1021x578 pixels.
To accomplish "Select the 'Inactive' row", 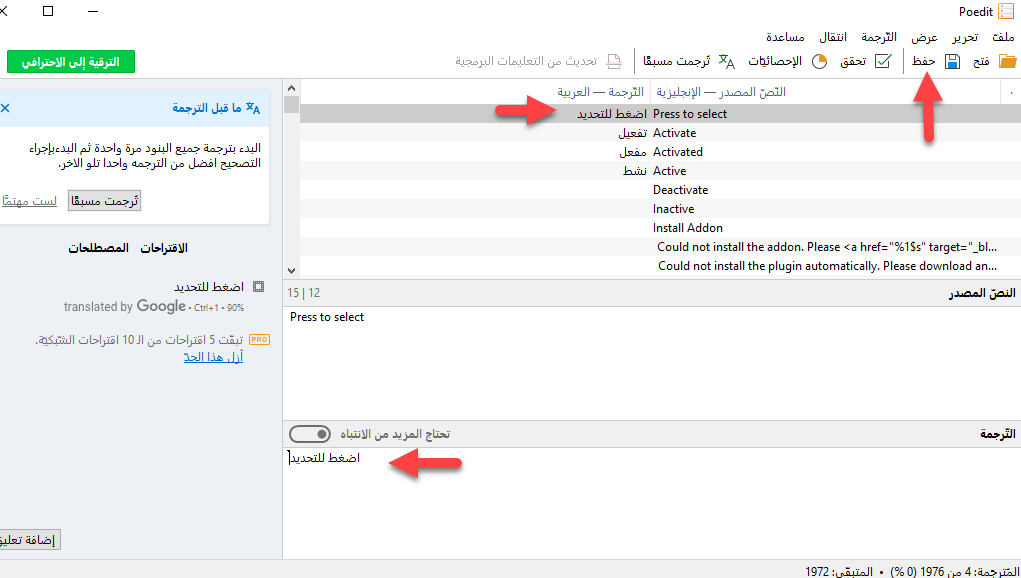I will 660,209.
